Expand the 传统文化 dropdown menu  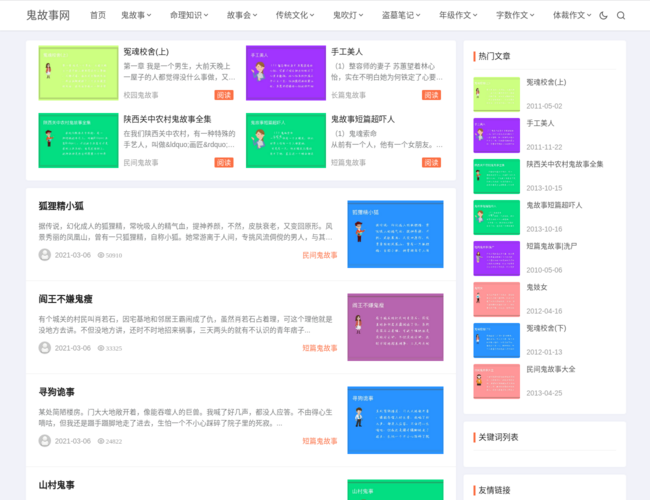click(295, 15)
